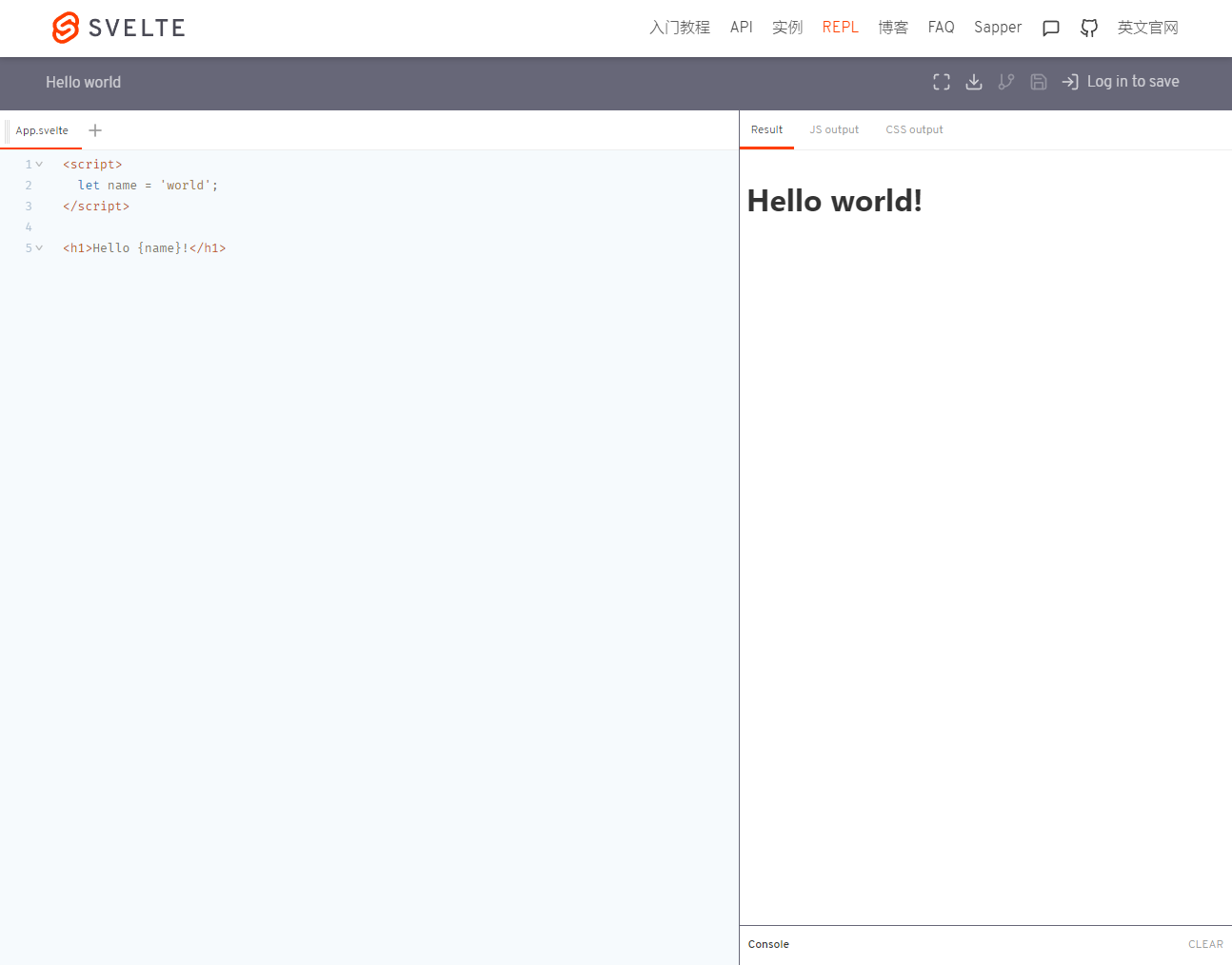Open the 实例 examples page

click(x=787, y=28)
